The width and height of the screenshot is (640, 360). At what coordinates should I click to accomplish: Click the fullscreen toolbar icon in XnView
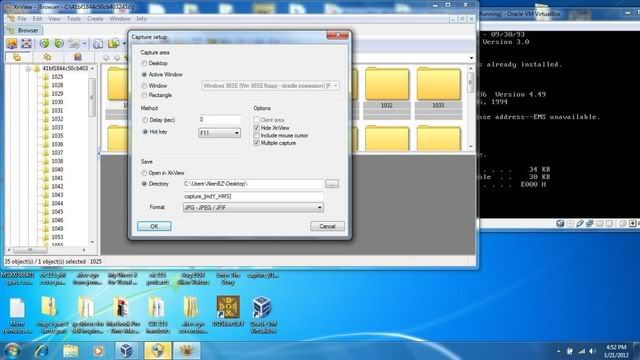click(26, 43)
